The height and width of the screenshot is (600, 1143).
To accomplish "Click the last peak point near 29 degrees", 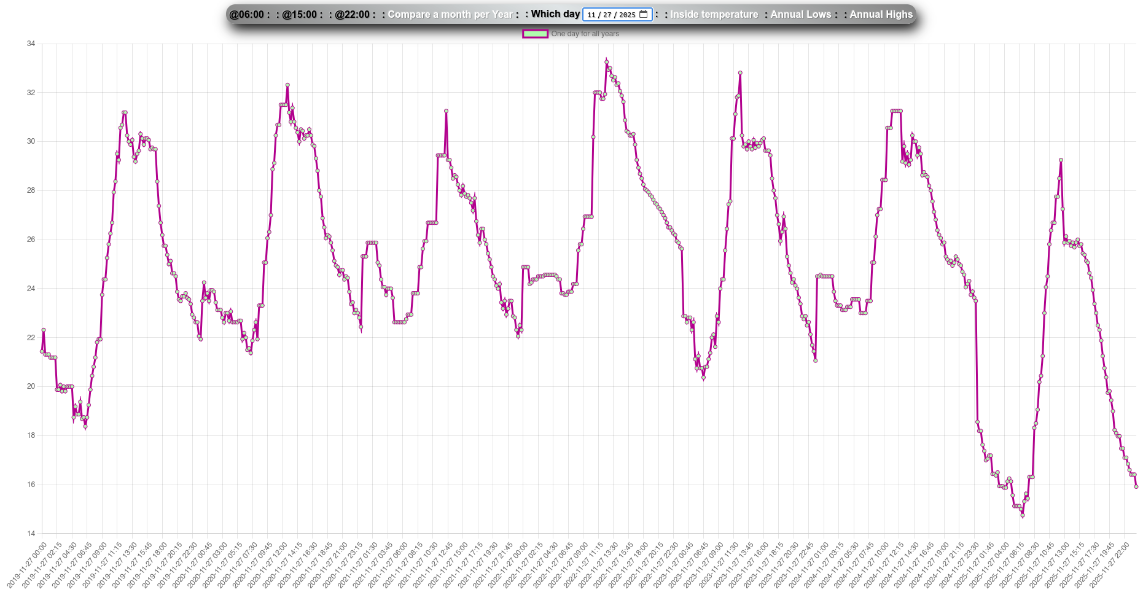I will (x=1060, y=161).
